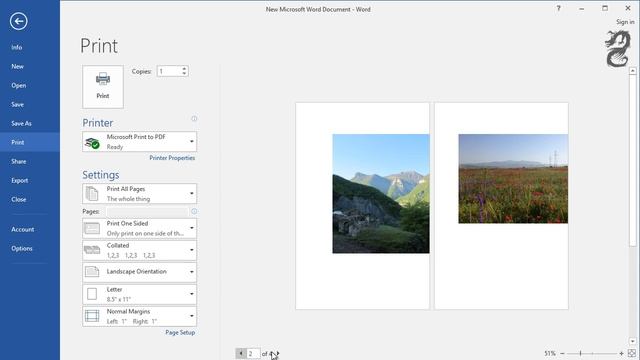Open the Microsoft Print to PDF printer dropdown
The image size is (640, 360).
pyautogui.click(x=140, y=142)
